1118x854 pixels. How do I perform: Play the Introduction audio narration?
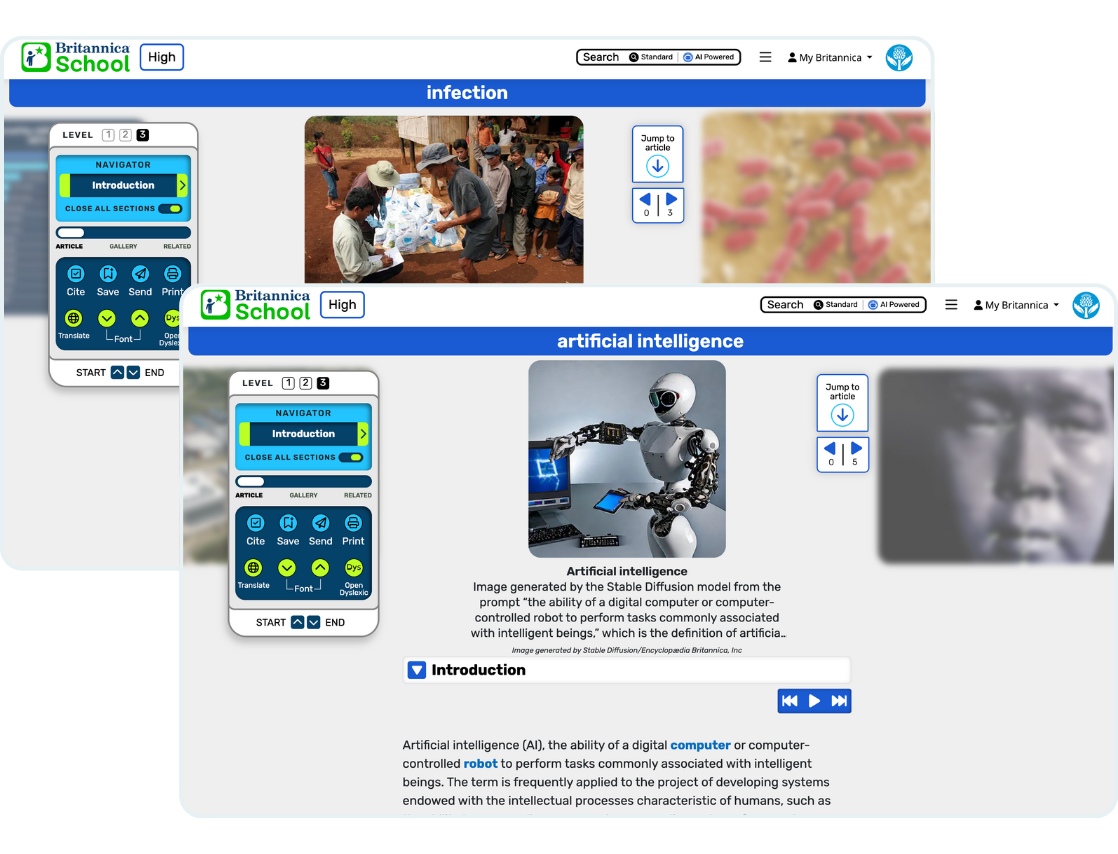click(814, 701)
